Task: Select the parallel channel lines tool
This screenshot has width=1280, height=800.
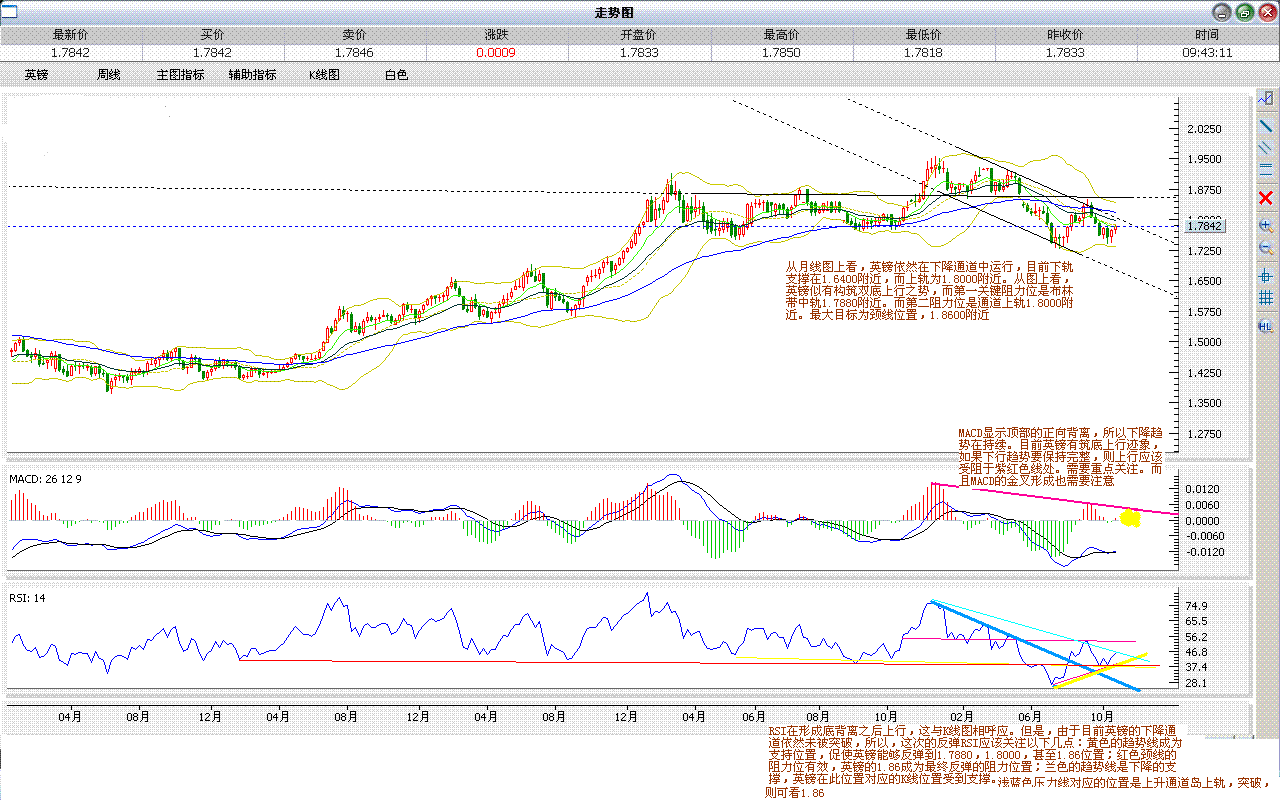Action: pos(1266,148)
